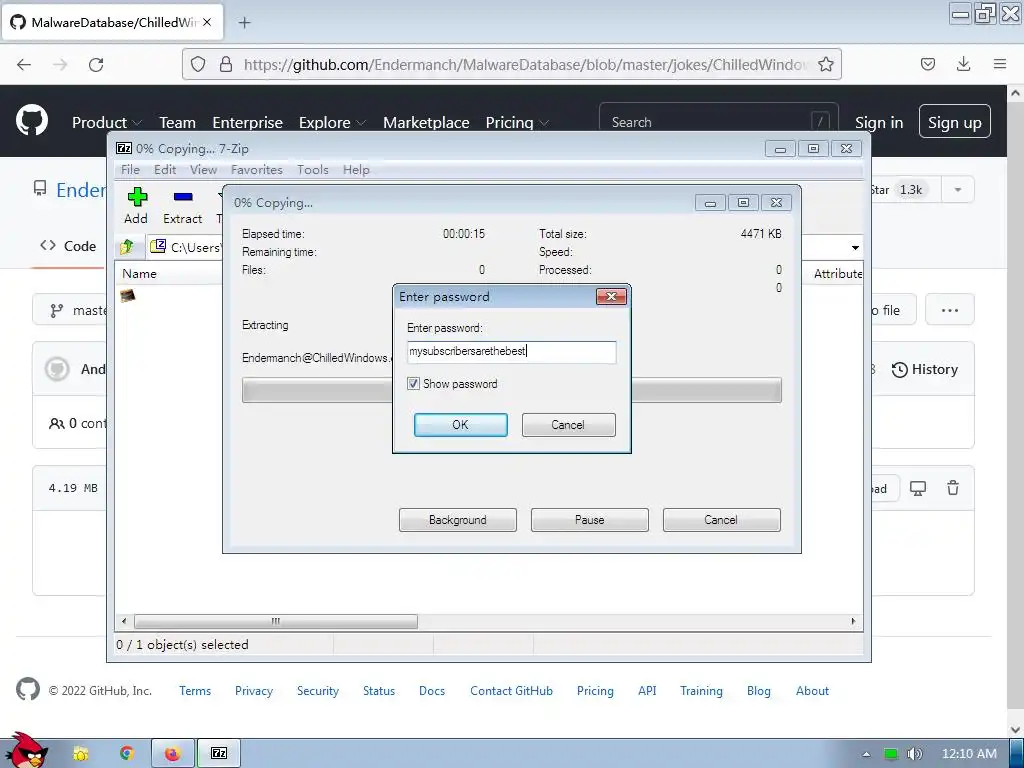Viewport: 1024px width, 768px height.
Task: Open the three-dots more options button
Action: click(950, 310)
